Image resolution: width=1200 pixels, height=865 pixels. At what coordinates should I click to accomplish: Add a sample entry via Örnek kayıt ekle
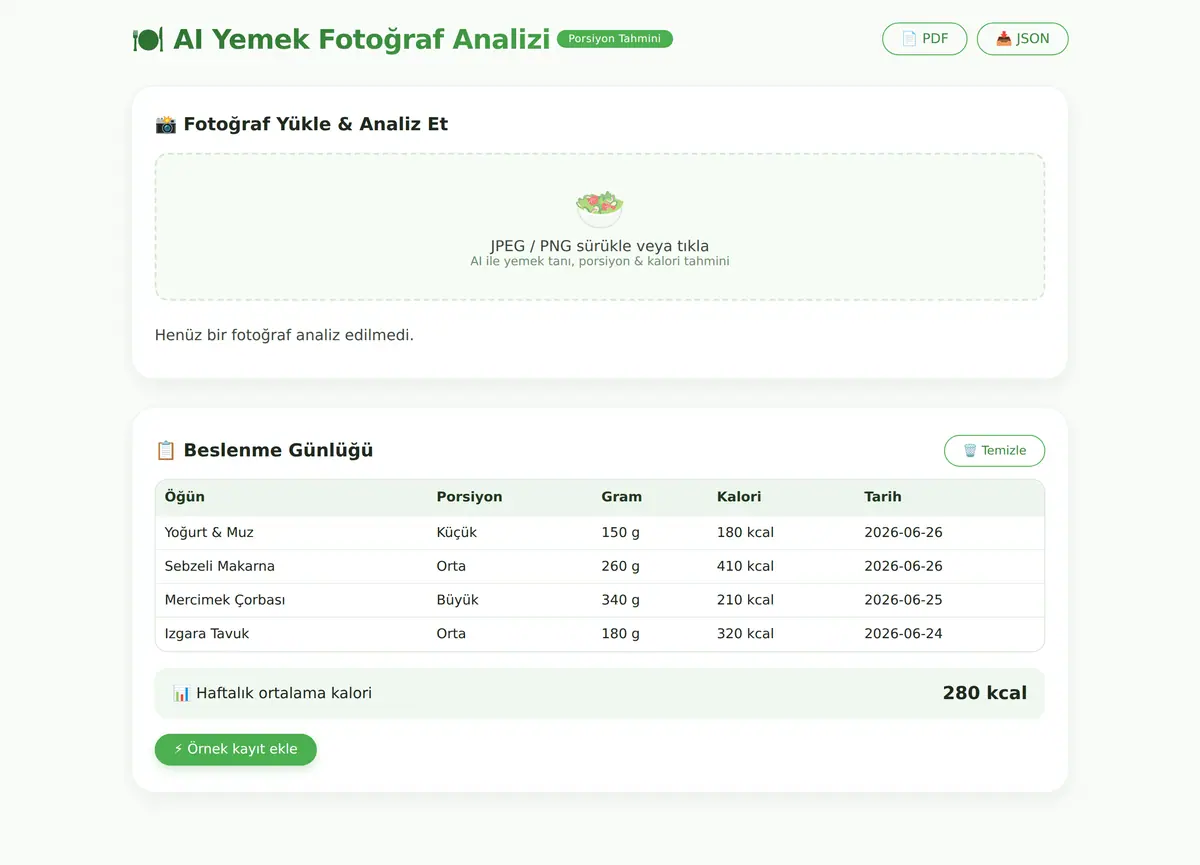tap(236, 749)
